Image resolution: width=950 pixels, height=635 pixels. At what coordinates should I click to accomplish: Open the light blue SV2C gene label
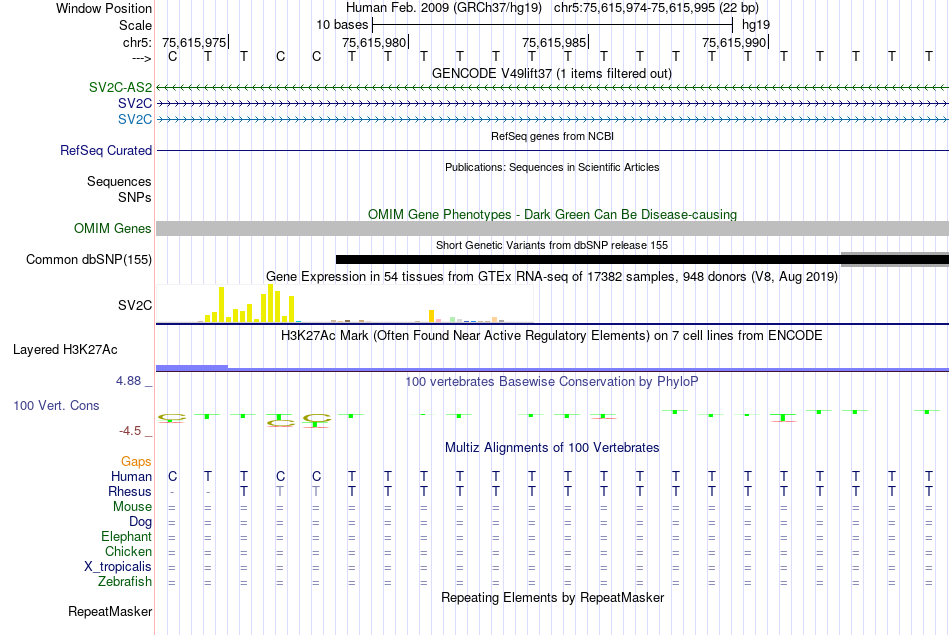[135, 119]
